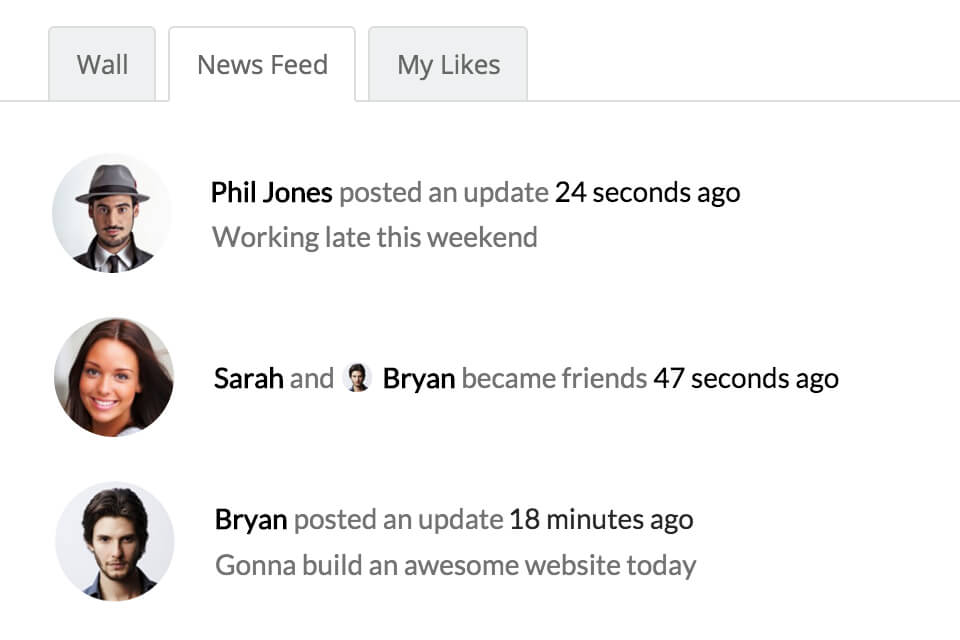
Task: Open Sarah's large profile avatar
Action: click(x=113, y=377)
